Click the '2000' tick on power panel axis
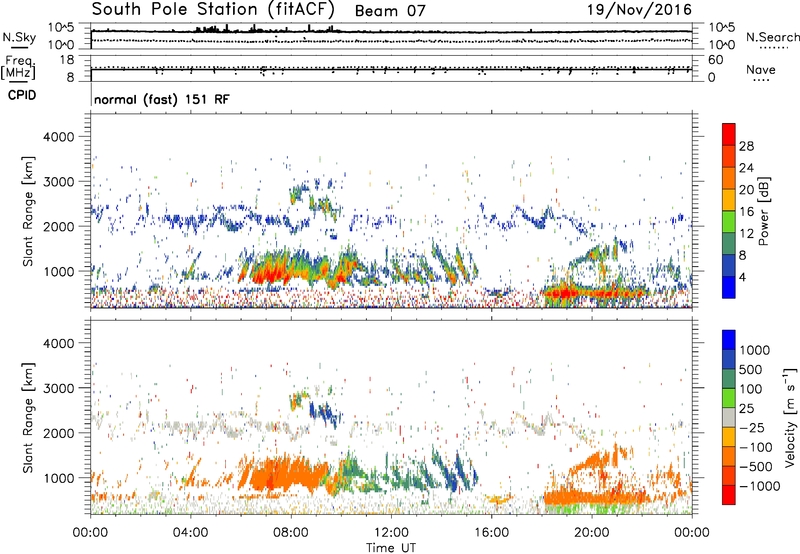 58,226
